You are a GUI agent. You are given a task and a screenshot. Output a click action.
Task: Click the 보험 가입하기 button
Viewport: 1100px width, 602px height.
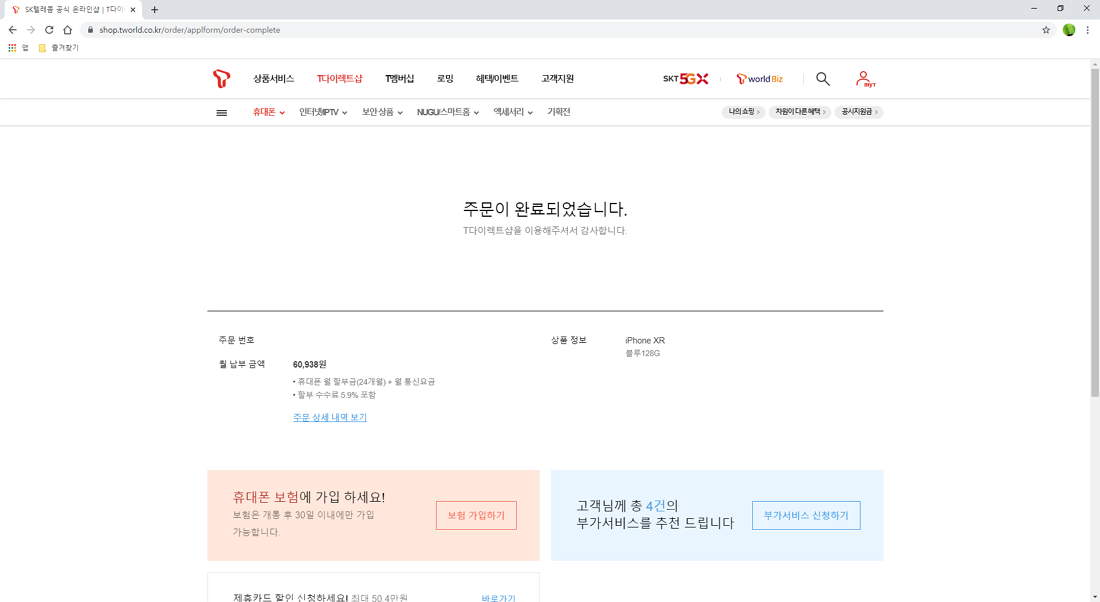476,516
